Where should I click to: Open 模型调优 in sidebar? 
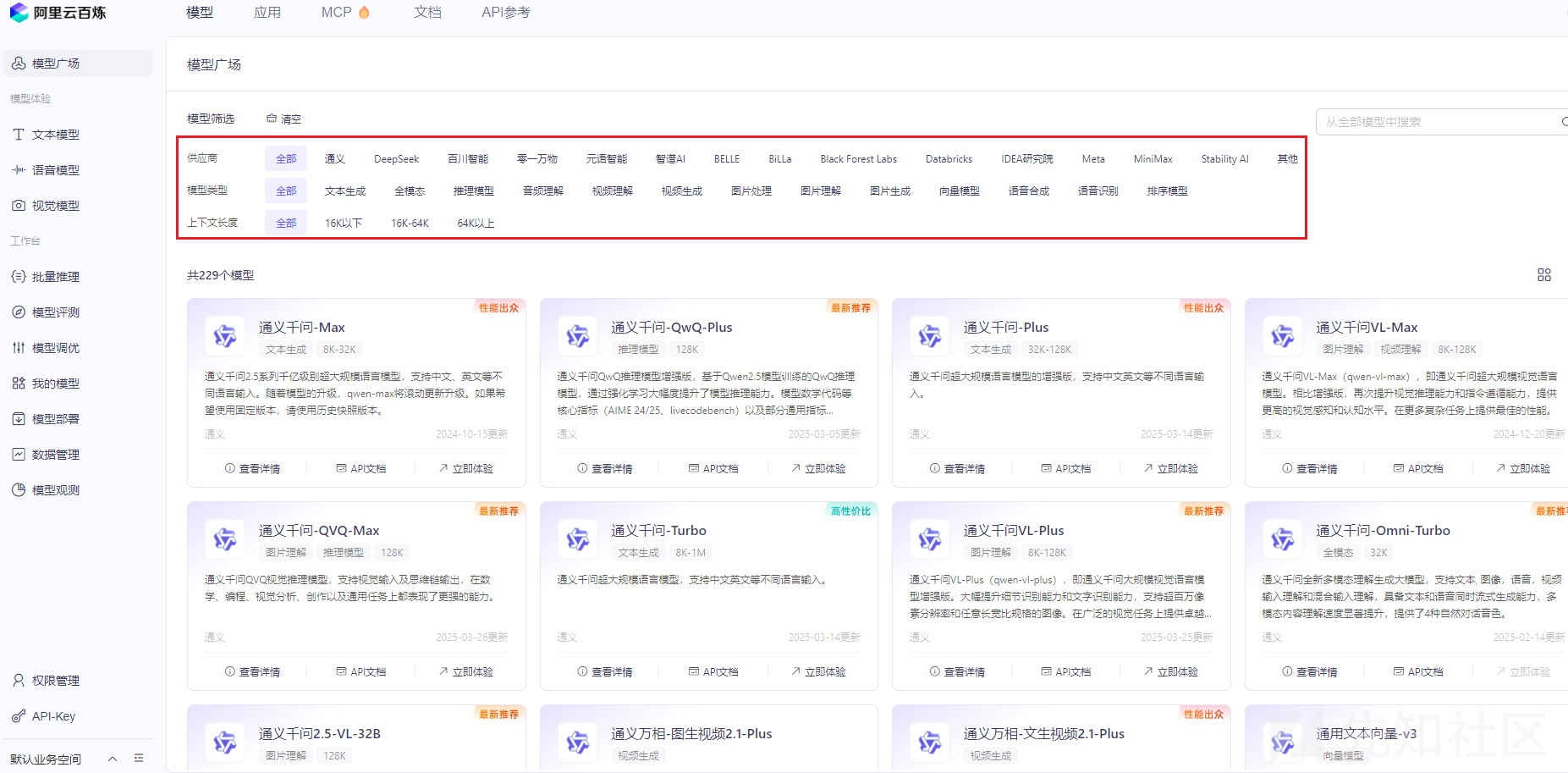coord(56,348)
